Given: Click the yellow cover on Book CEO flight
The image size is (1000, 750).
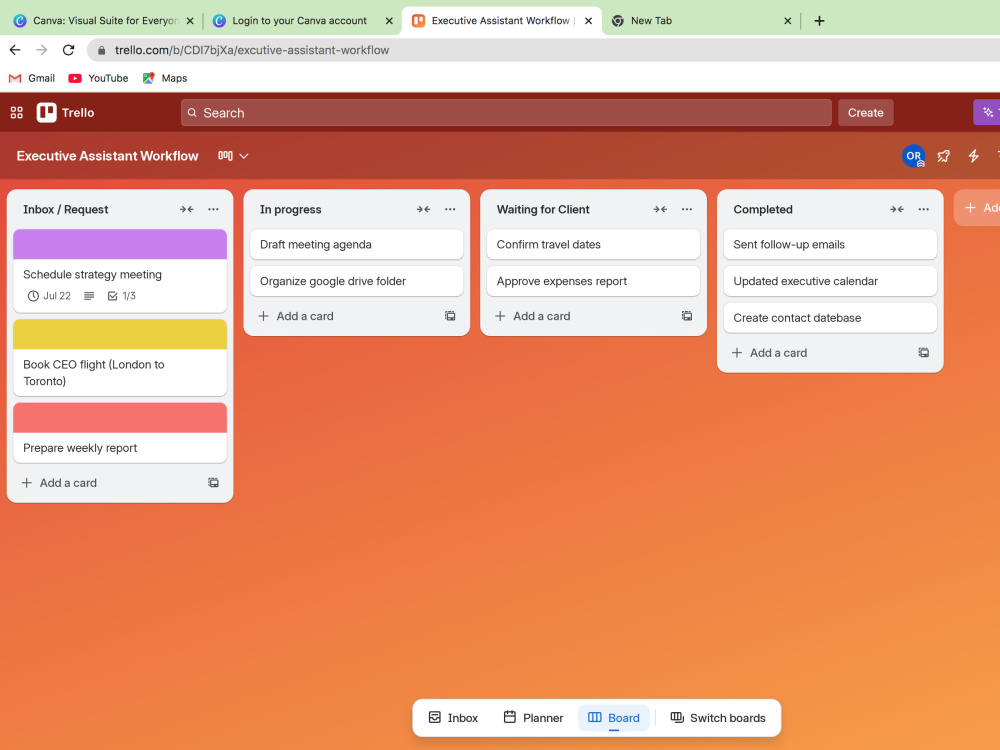Looking at the screenshot, I should 120,334.
